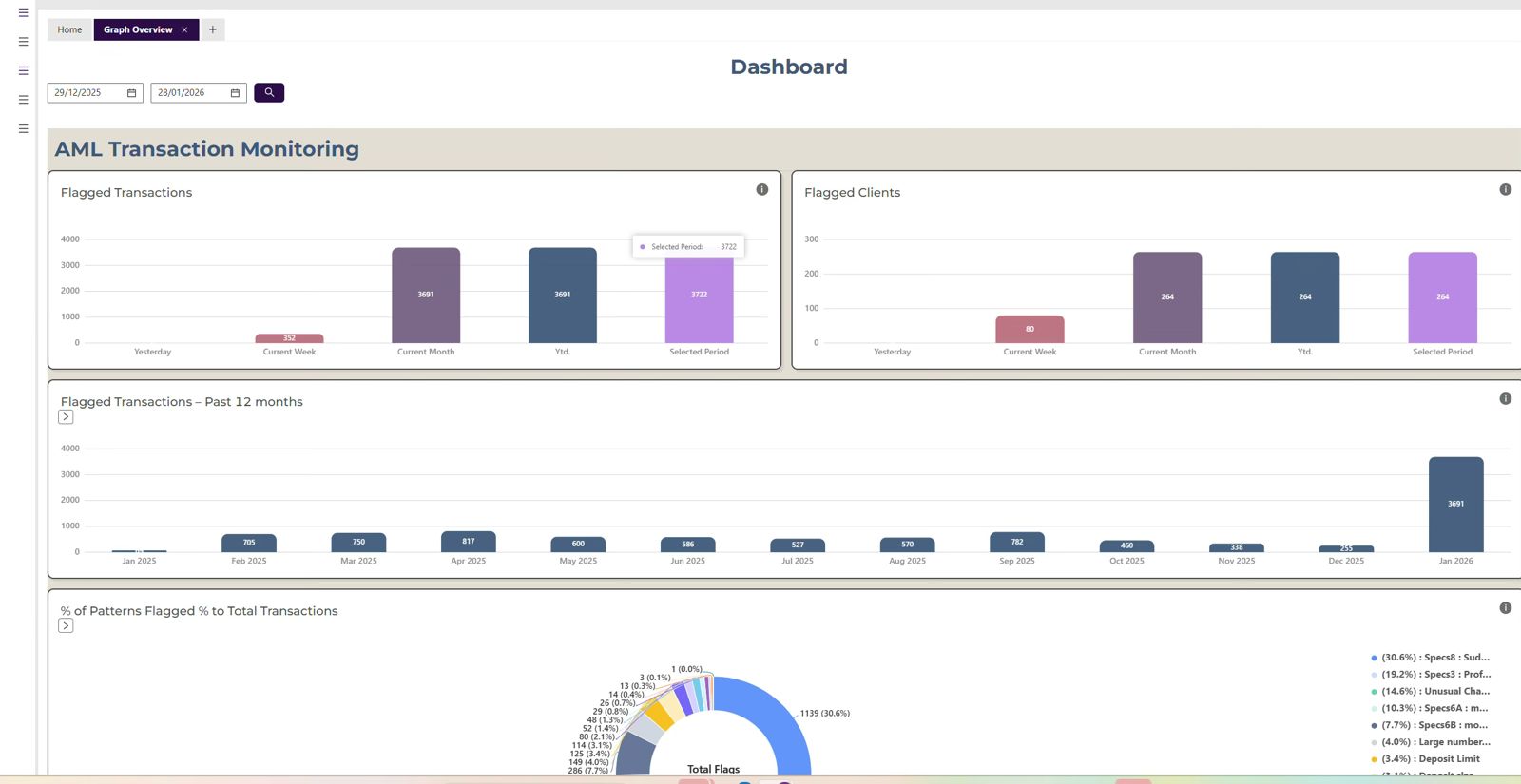Viewport: 1521px width, 784px height.
Task: Toggle the Unusual Cha... legend entry (14.6%)
Action: click(1434, 692)
